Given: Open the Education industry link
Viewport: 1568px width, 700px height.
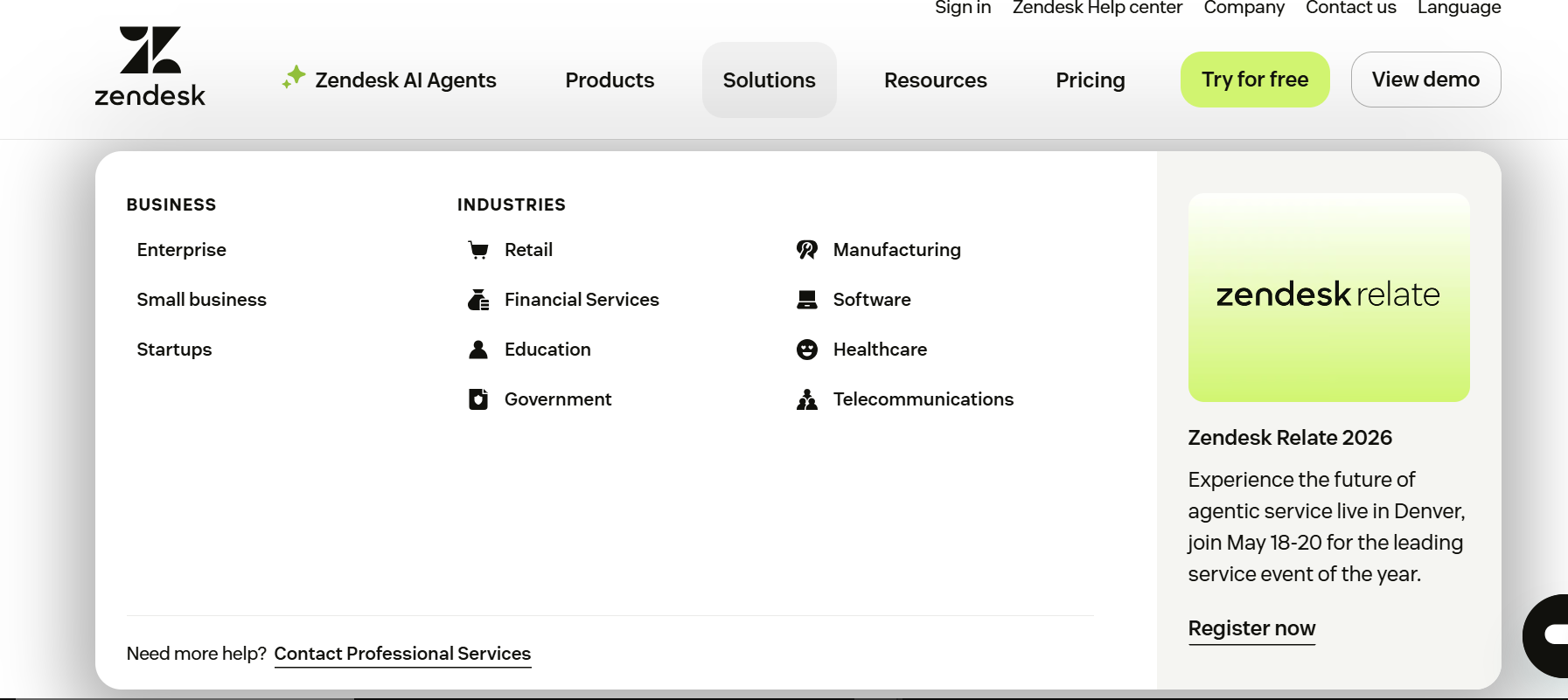Looking at the screenshot, I should (547, 350).
